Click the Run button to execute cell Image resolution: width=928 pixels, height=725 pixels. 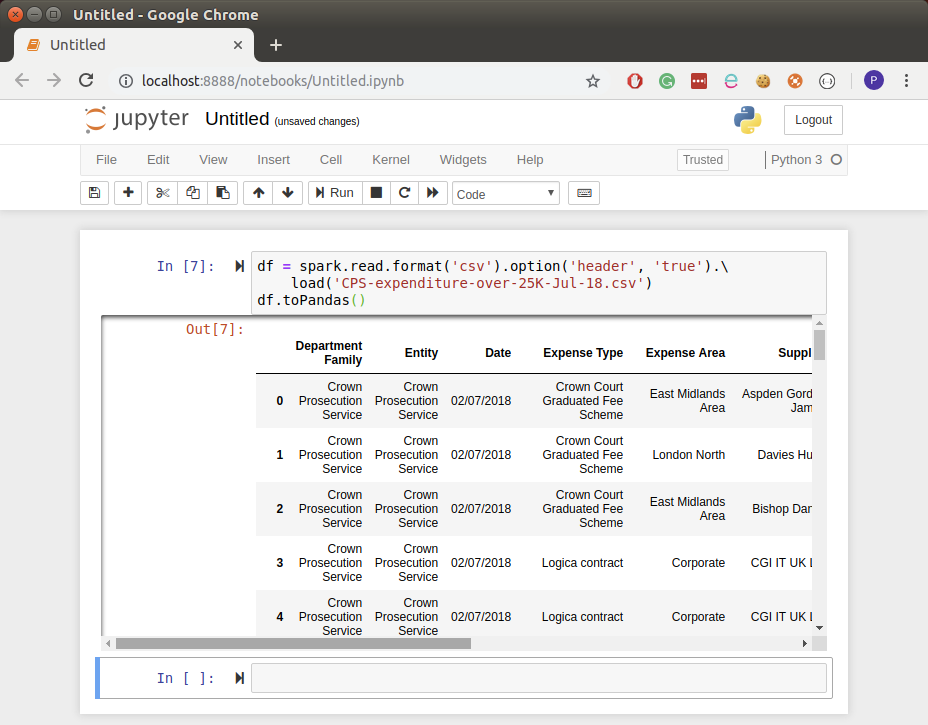334,192
